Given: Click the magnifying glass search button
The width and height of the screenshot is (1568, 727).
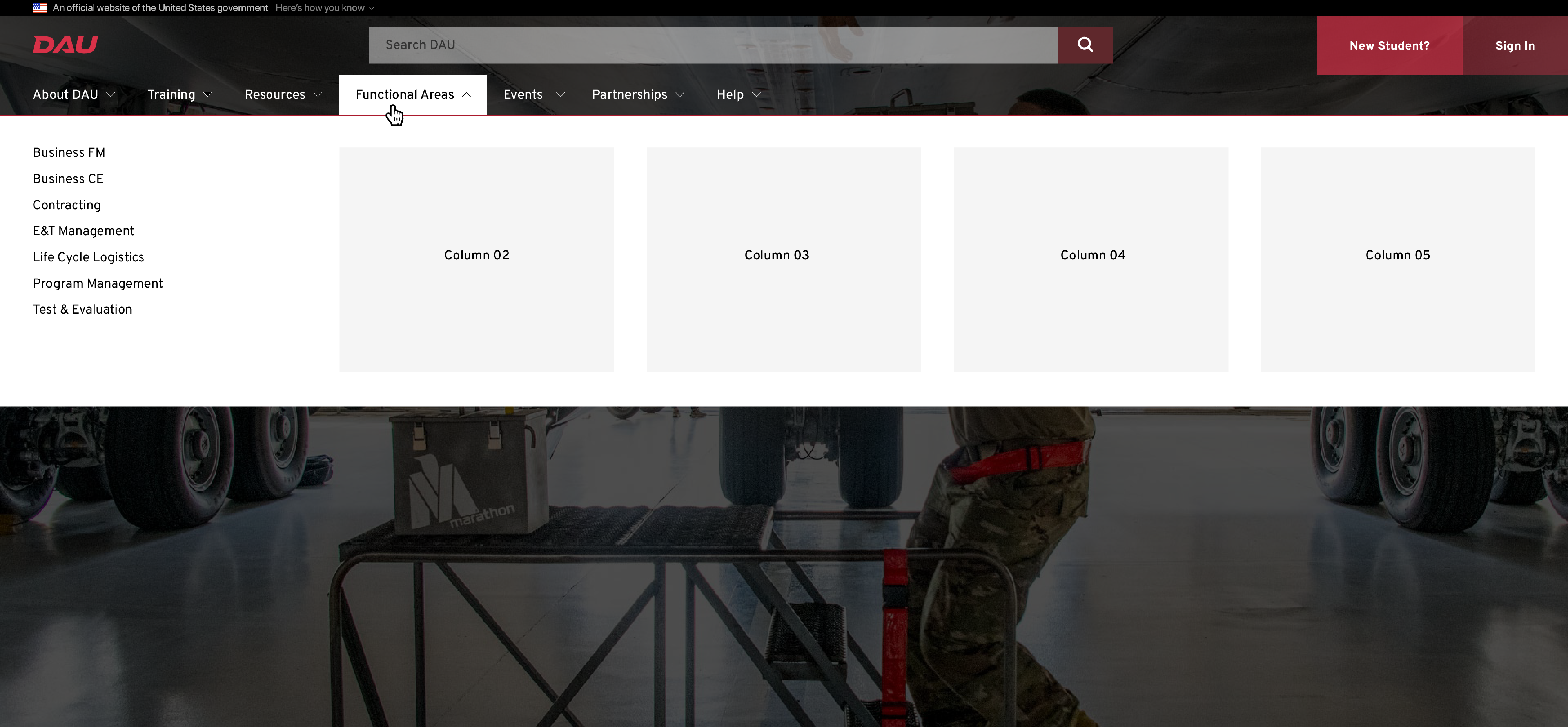Looking at the screenshot, I should coord(1085,45).
